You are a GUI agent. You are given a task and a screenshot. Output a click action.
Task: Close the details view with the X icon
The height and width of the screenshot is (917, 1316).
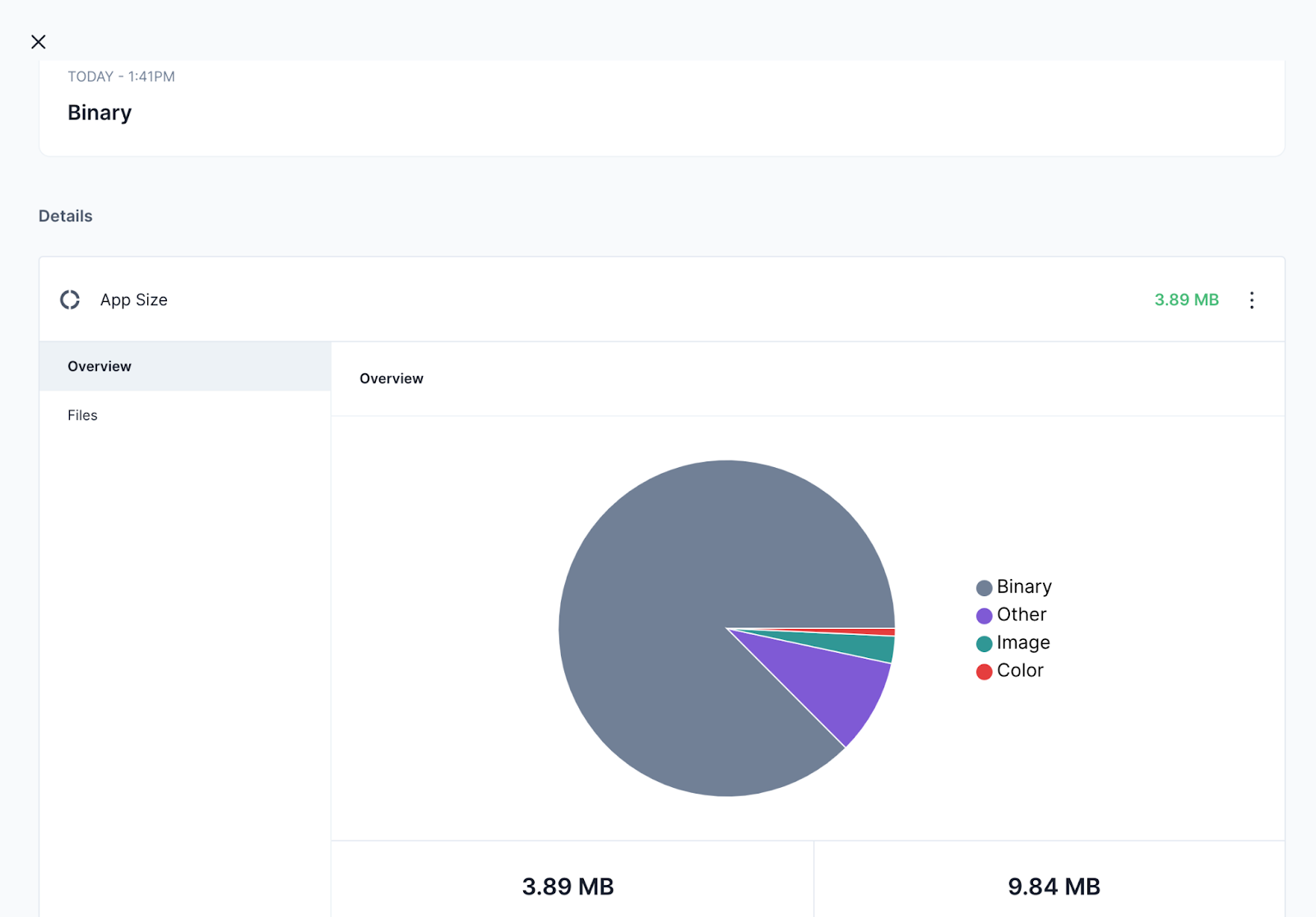38,41
